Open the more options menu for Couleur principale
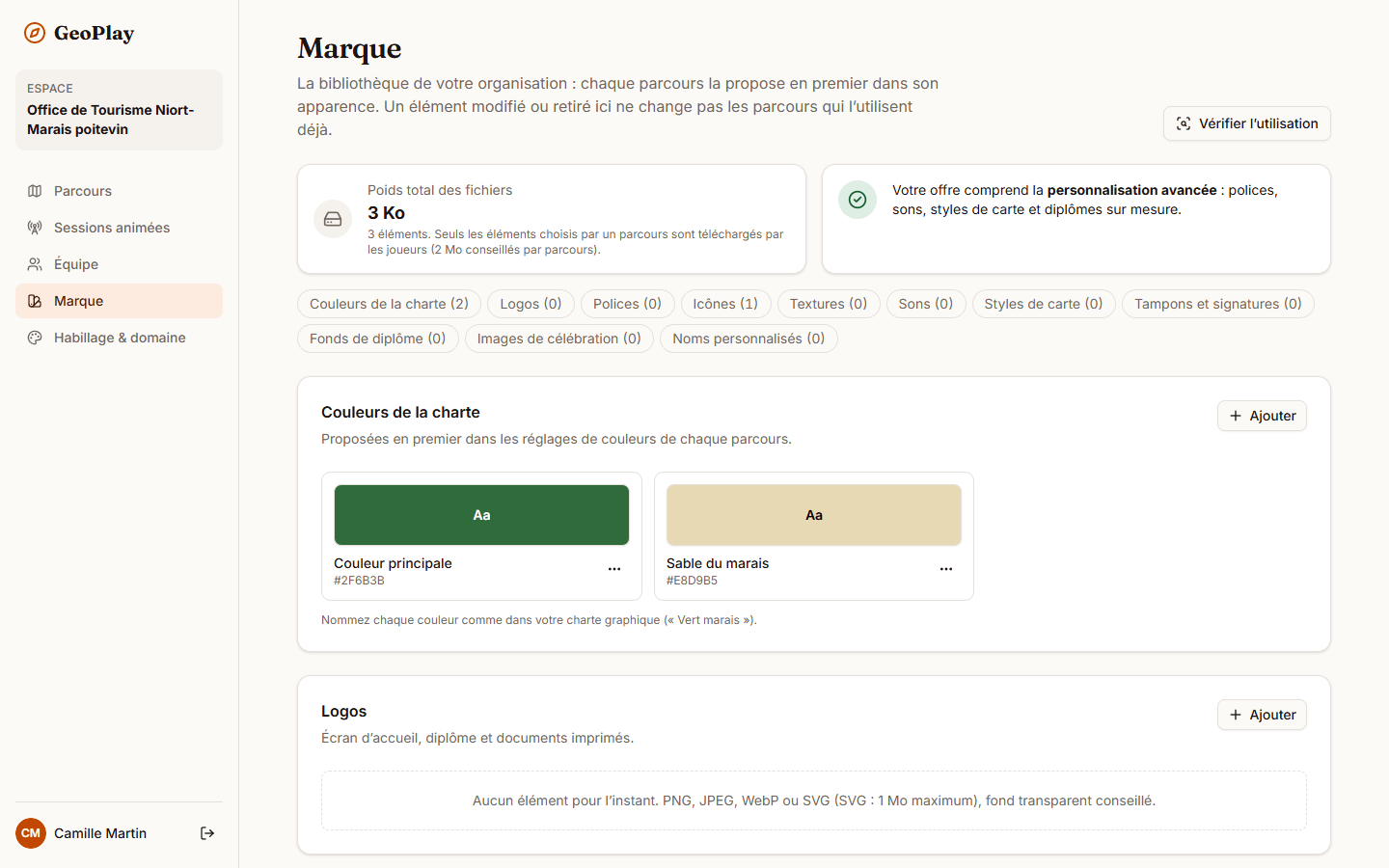The width and height of the screenshot is (1389, 868). [614, 569]
